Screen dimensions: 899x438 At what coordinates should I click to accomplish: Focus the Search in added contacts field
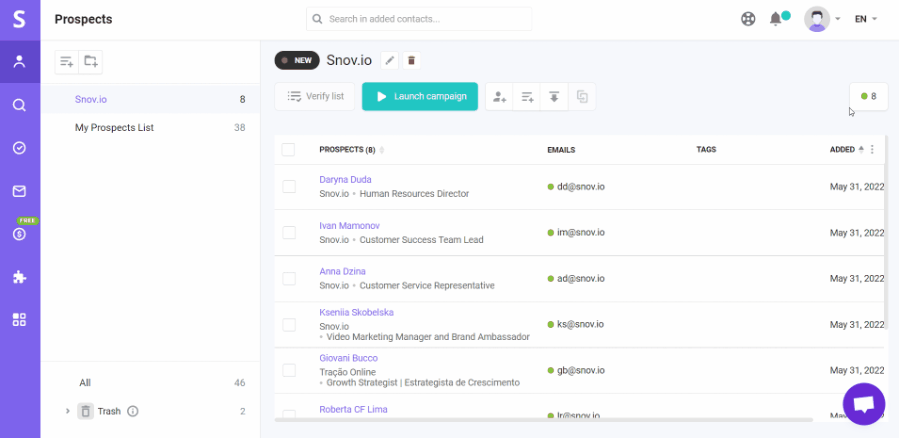[x=419, y=19]
